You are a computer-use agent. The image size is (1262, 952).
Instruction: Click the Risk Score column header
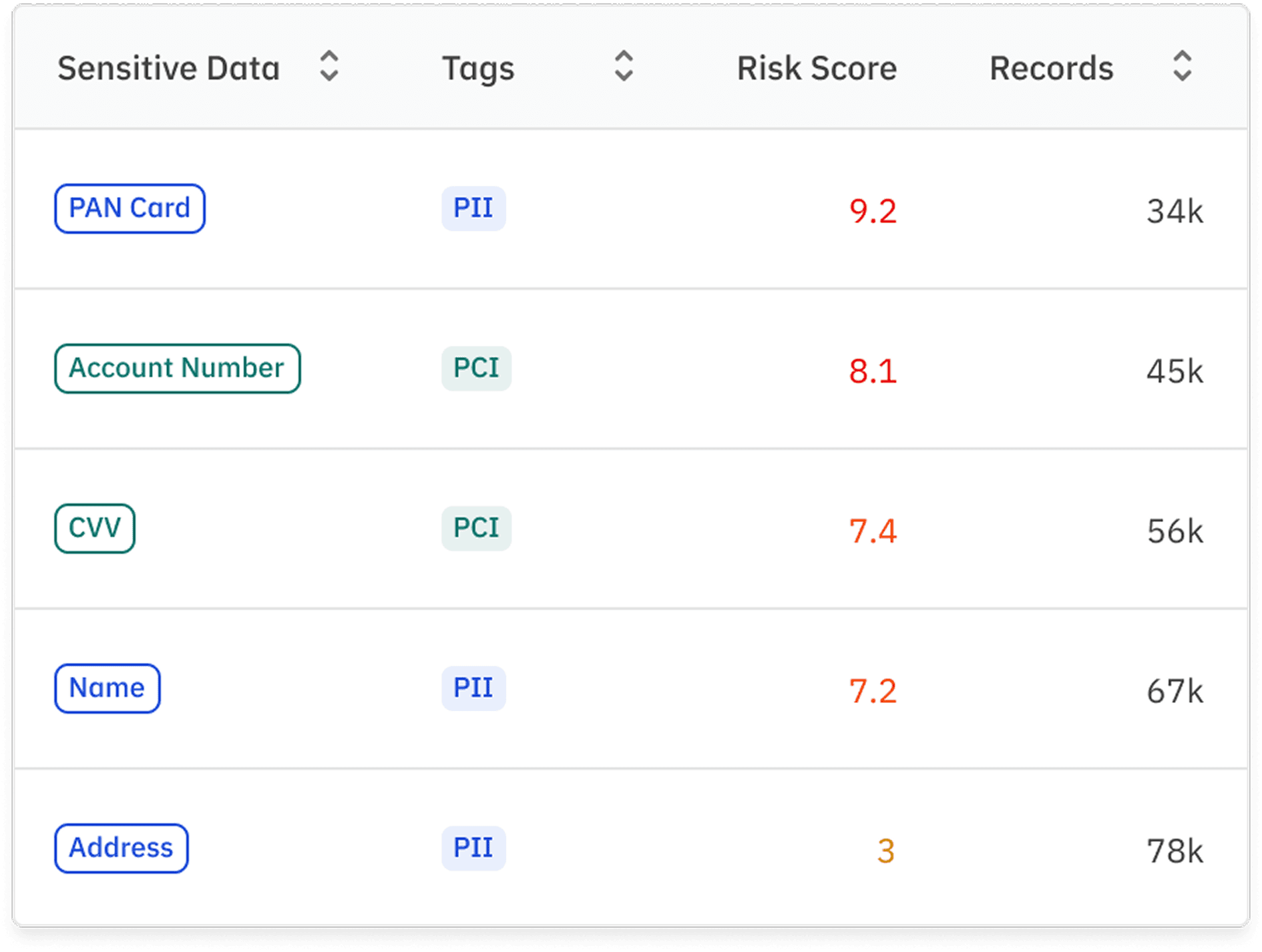pyautogui.click(x=817, y=68)
